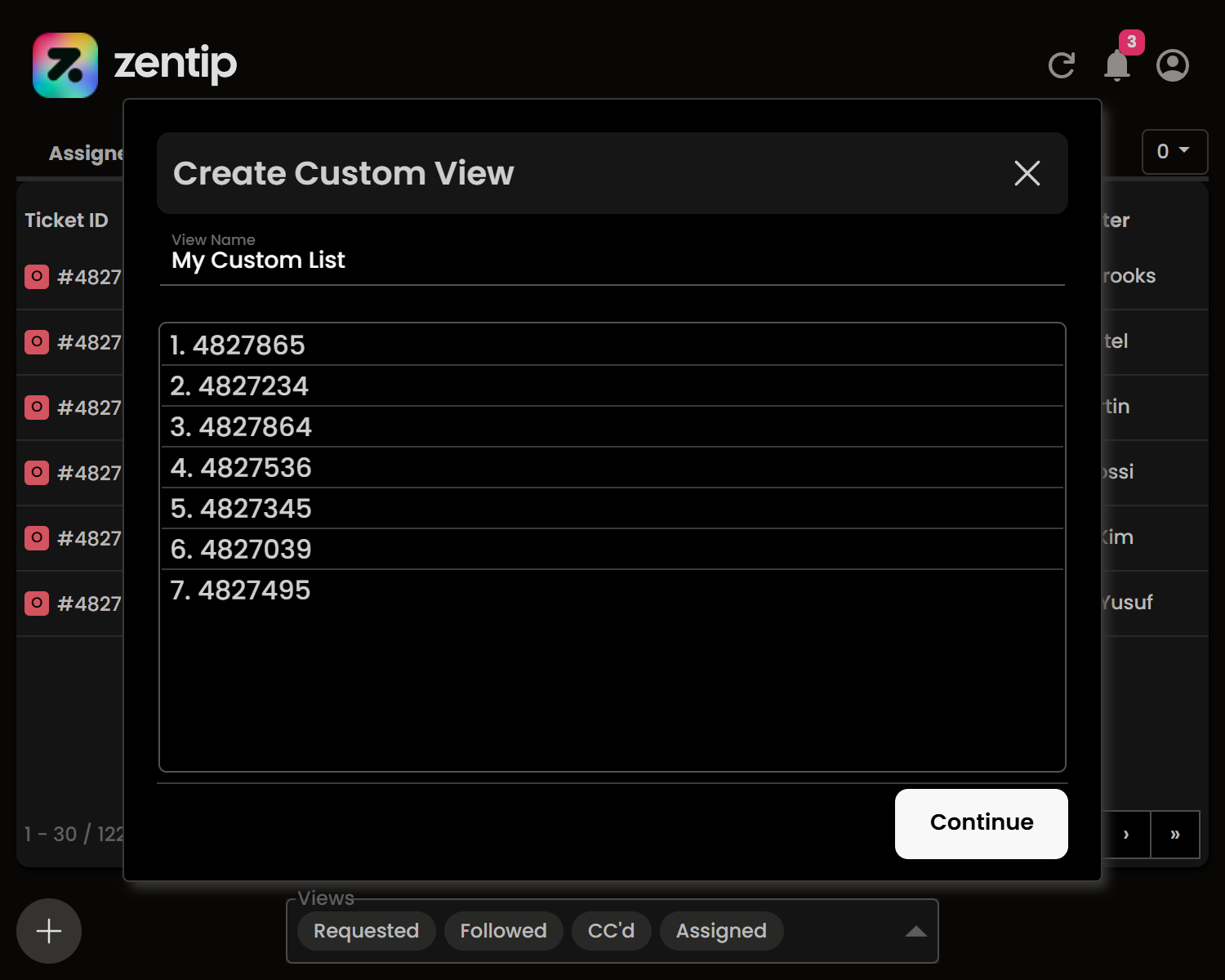
Task: Close the Create Custom View dialog
Action: click(1027, 173)
